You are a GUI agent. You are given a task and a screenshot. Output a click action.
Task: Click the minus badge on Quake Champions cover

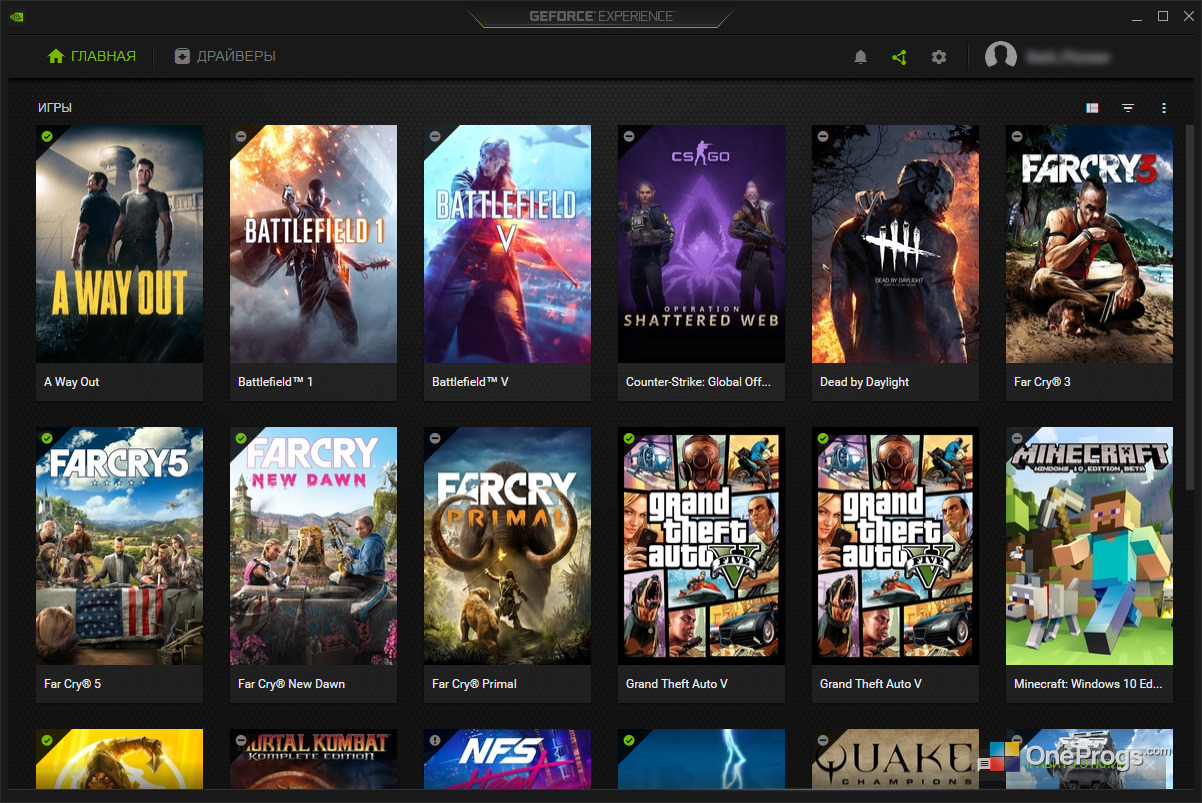point(823,740)
